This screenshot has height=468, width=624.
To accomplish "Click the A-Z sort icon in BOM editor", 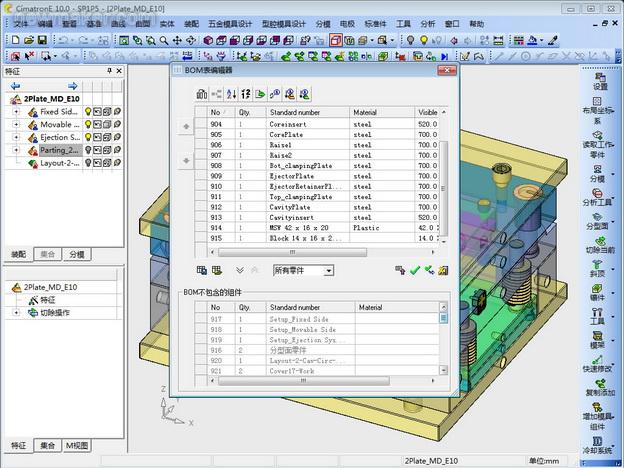I will (x=231, y=94).
